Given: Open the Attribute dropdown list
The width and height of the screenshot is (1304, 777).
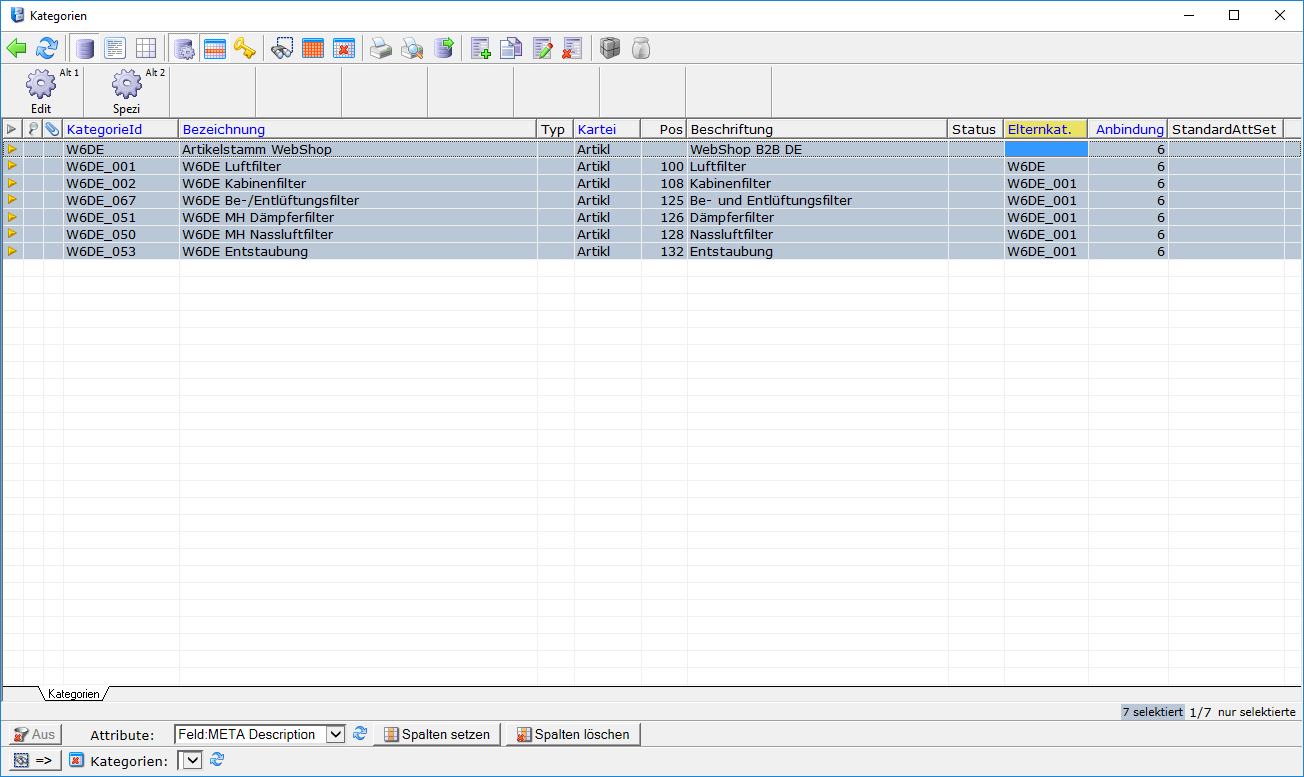Looking at the screenshot, I should point(336,735).
